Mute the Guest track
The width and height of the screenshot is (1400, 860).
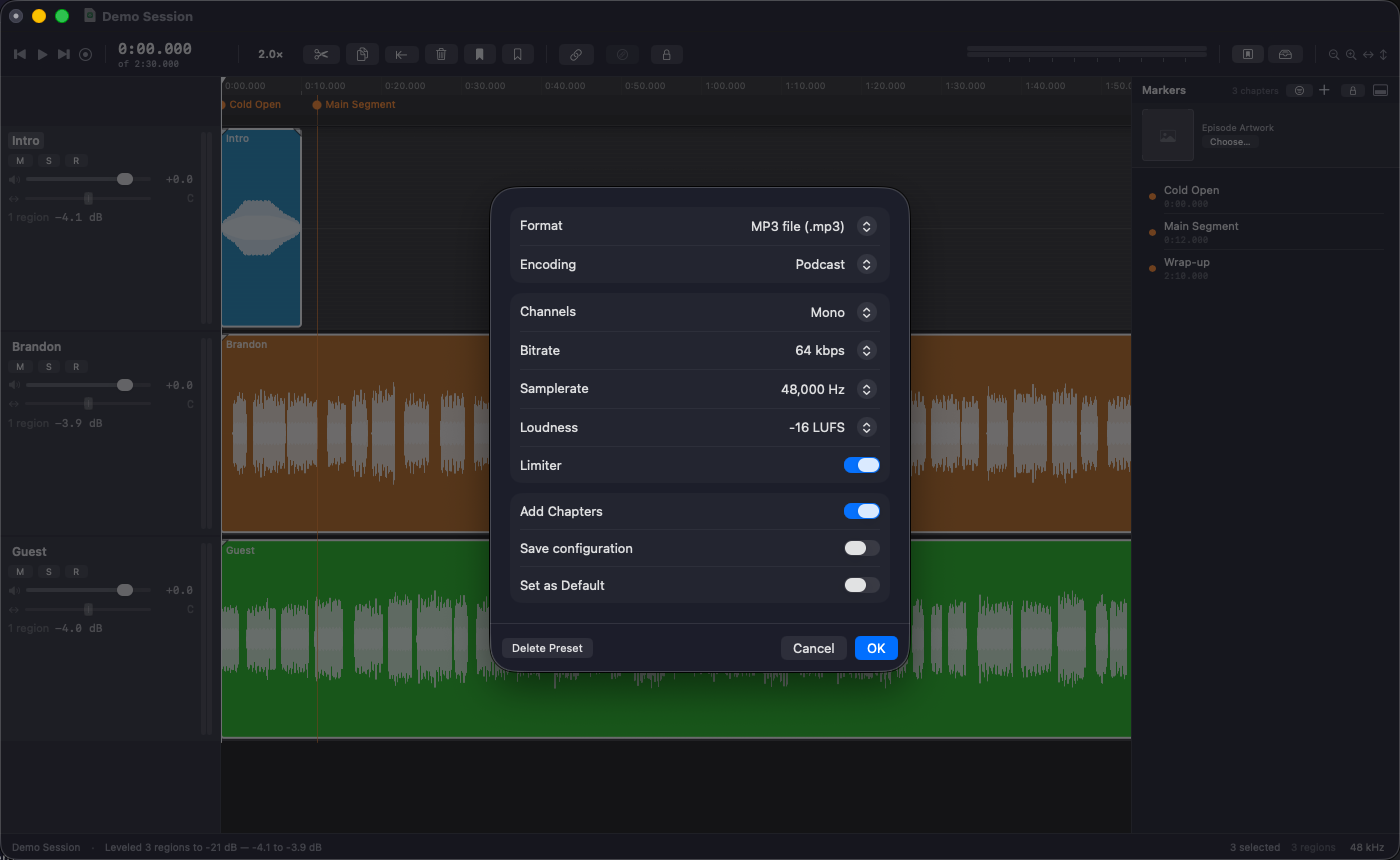point(20,572)
